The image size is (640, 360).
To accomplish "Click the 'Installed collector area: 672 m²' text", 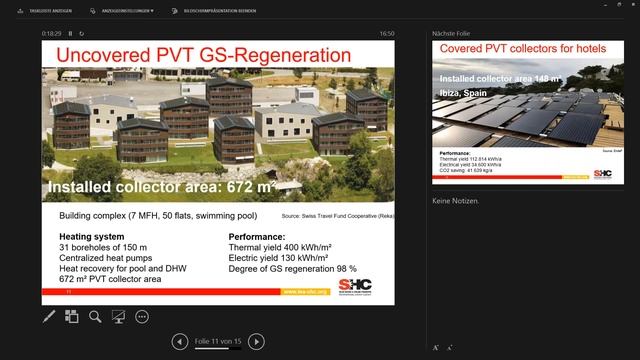I will tap(162, 187).
